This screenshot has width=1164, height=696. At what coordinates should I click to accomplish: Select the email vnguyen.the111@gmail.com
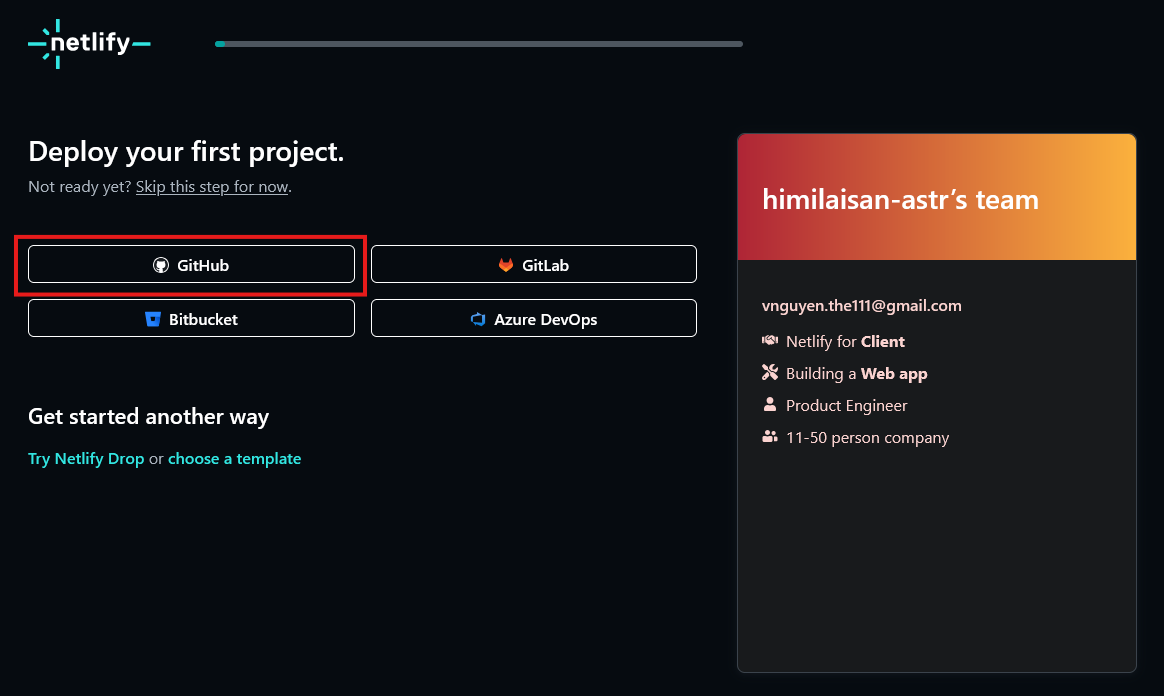[x=861, y=306]
